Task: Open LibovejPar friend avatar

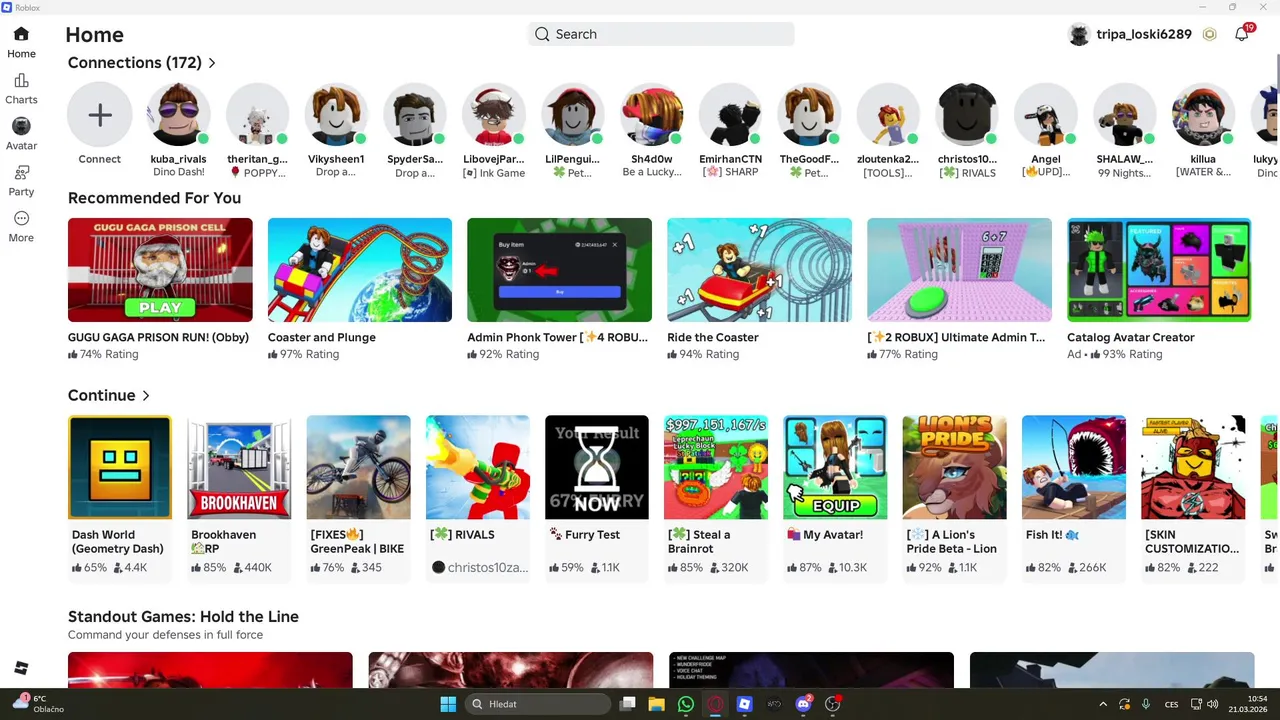Action: coord(494,115)
